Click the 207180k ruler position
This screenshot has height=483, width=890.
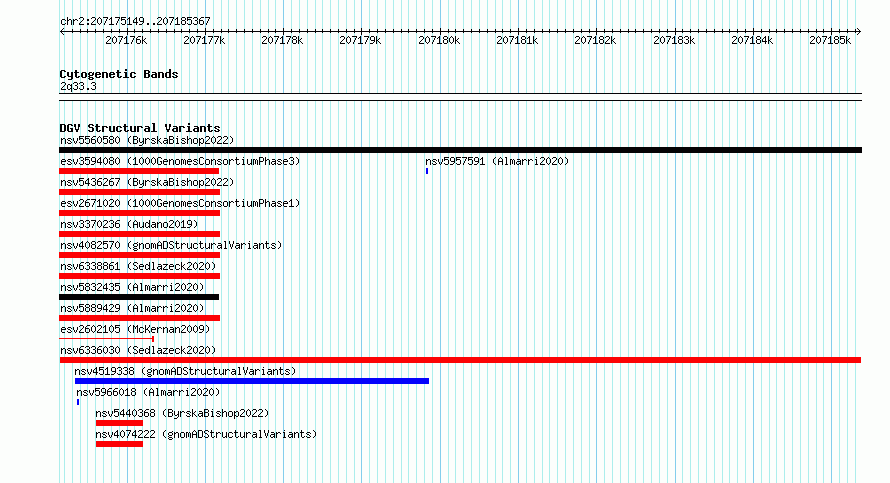439,40
